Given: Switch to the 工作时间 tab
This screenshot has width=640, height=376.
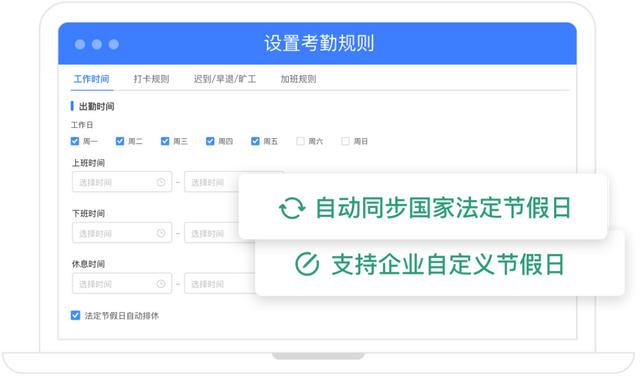Looking at the screenshot, I should (x=91, y=79).
